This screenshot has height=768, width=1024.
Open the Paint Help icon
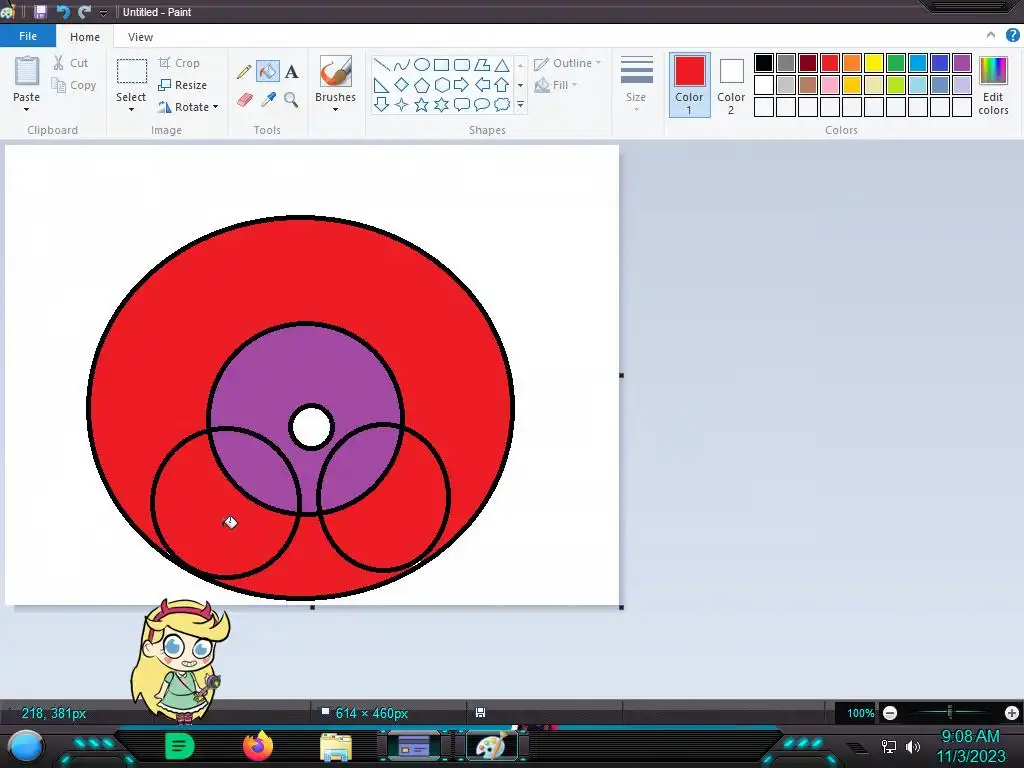point(1012,35)
